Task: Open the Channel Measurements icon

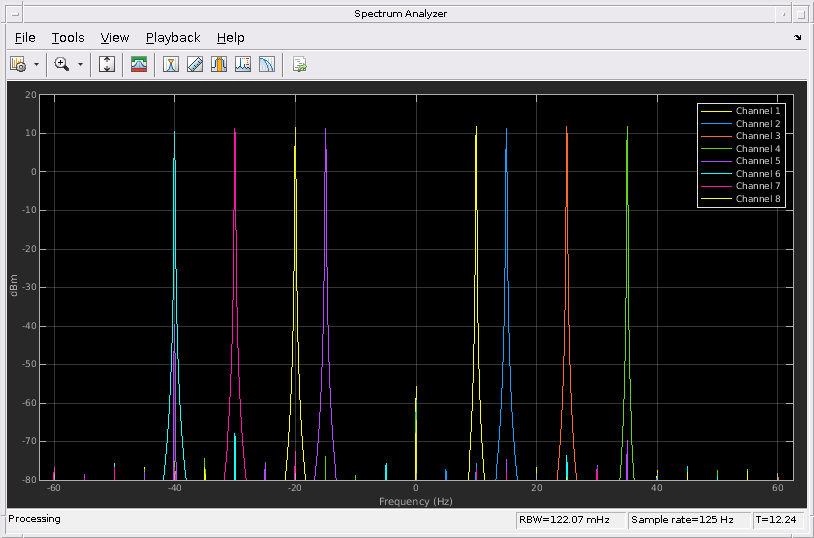Action: coord(219,64)
